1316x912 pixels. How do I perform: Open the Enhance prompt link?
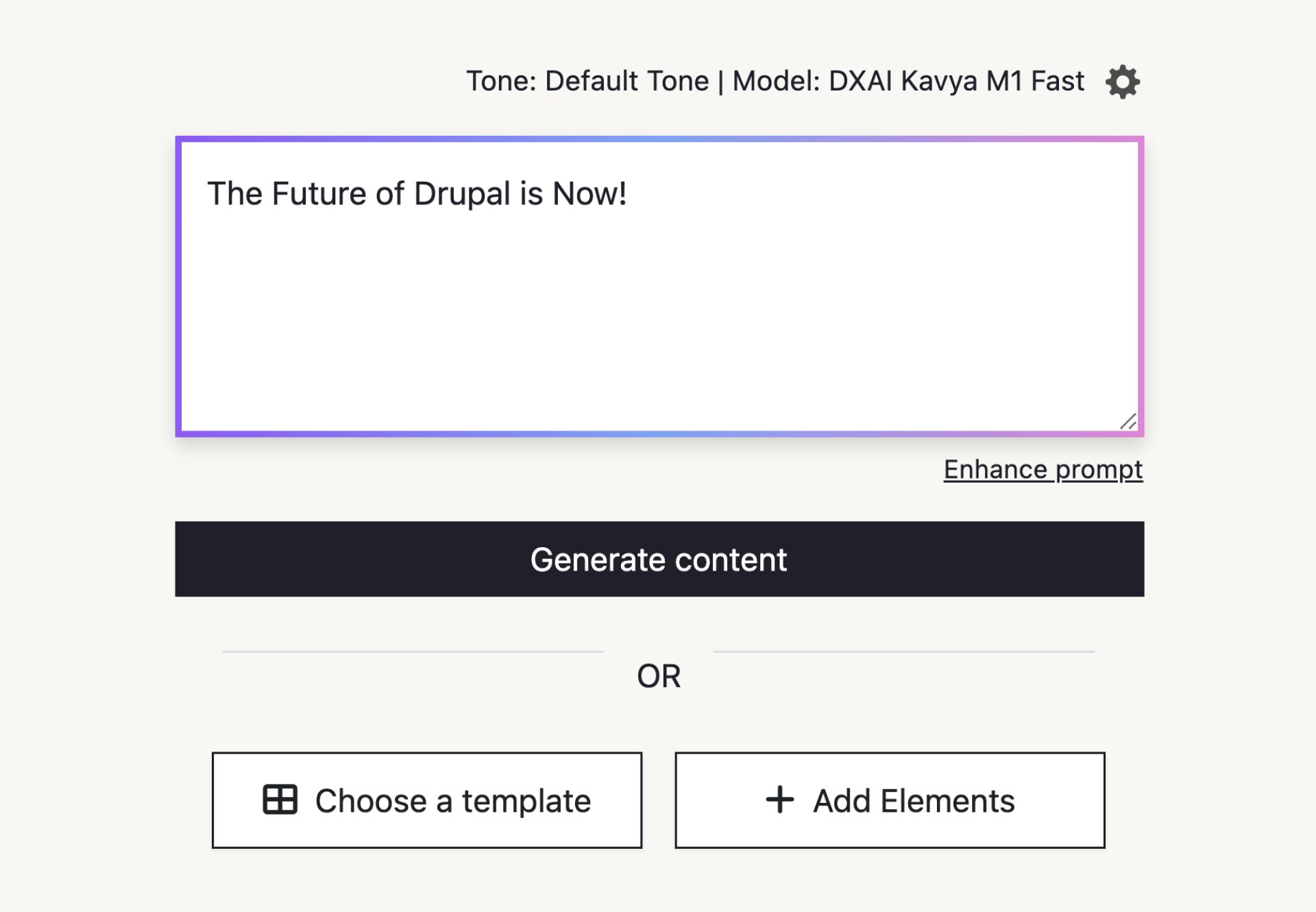(x=1043, y=470)
